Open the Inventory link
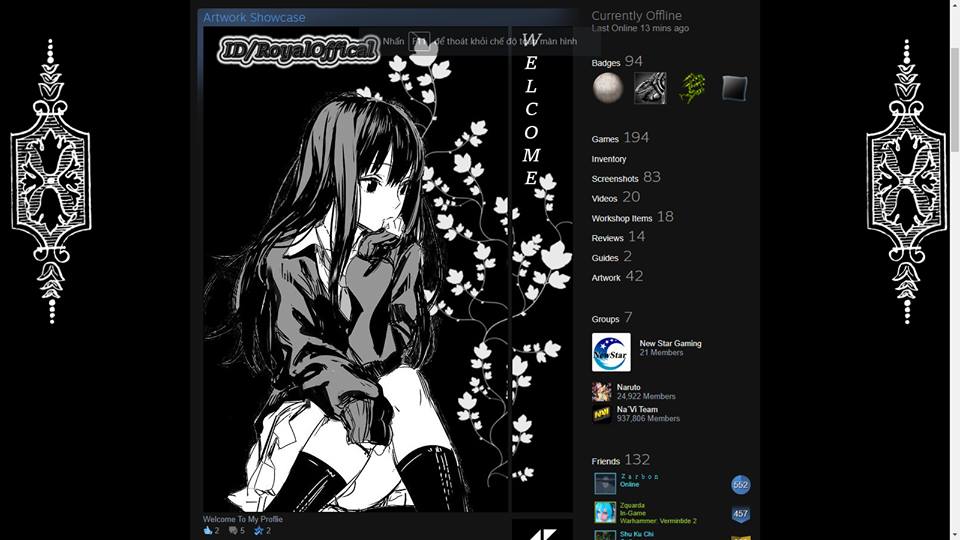This screenshot has height=540, width=960. [609, 159]
